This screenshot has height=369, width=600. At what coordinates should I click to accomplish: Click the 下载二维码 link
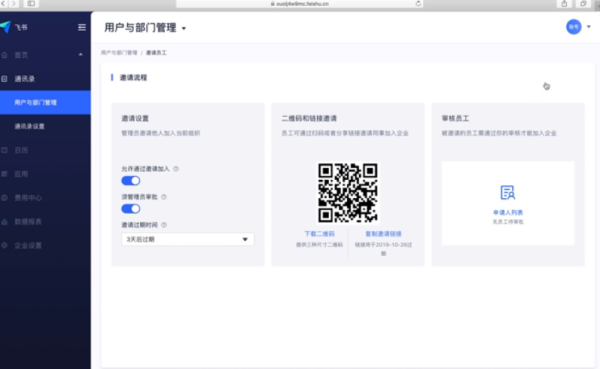[x=319, y=233]
